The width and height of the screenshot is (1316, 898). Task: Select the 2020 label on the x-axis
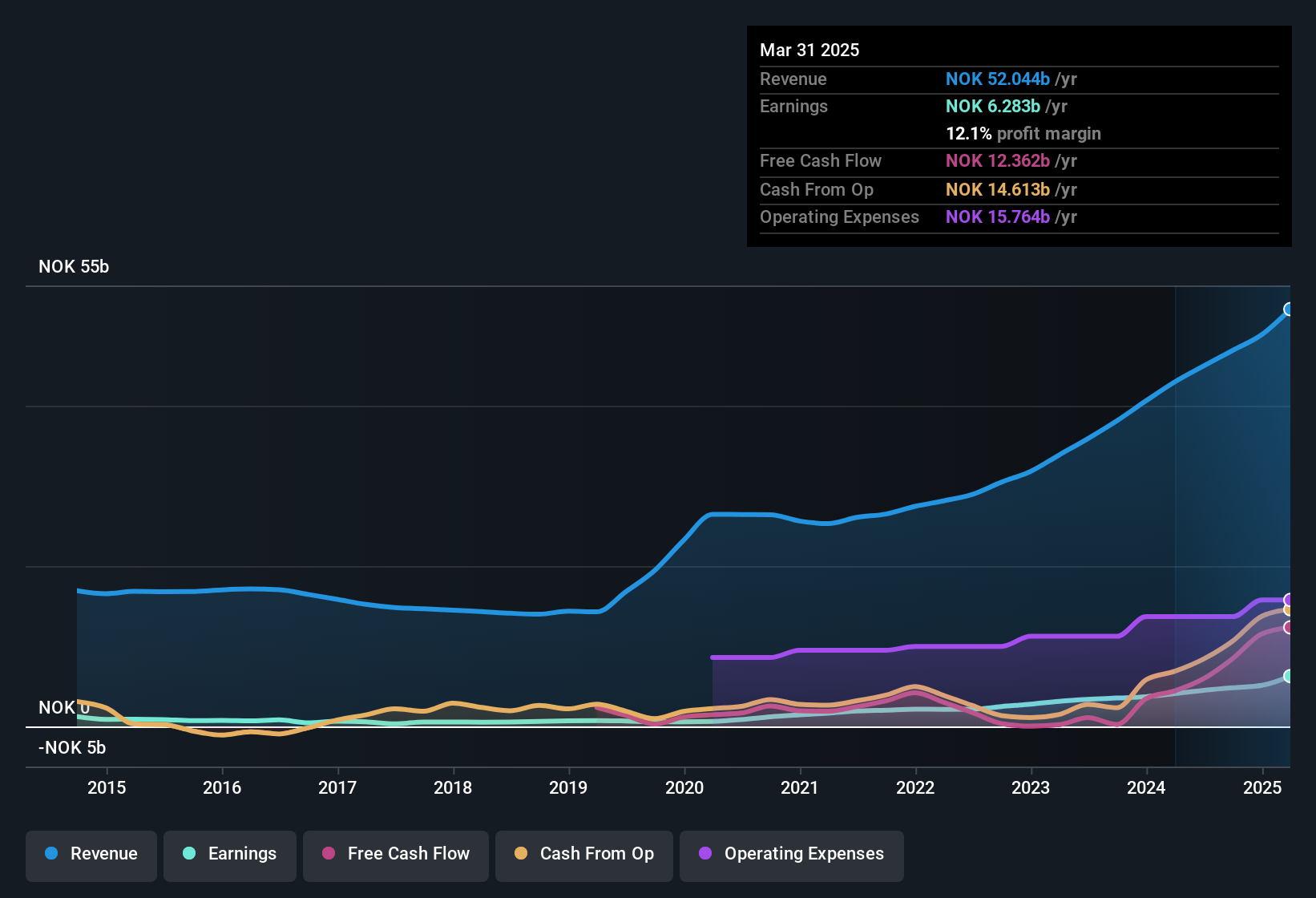tap(684, 787)
